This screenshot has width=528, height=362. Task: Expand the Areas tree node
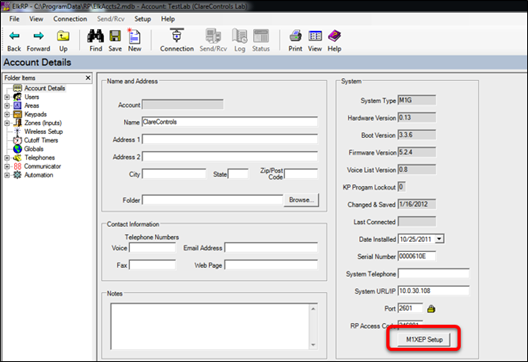(x=7, y=106)
